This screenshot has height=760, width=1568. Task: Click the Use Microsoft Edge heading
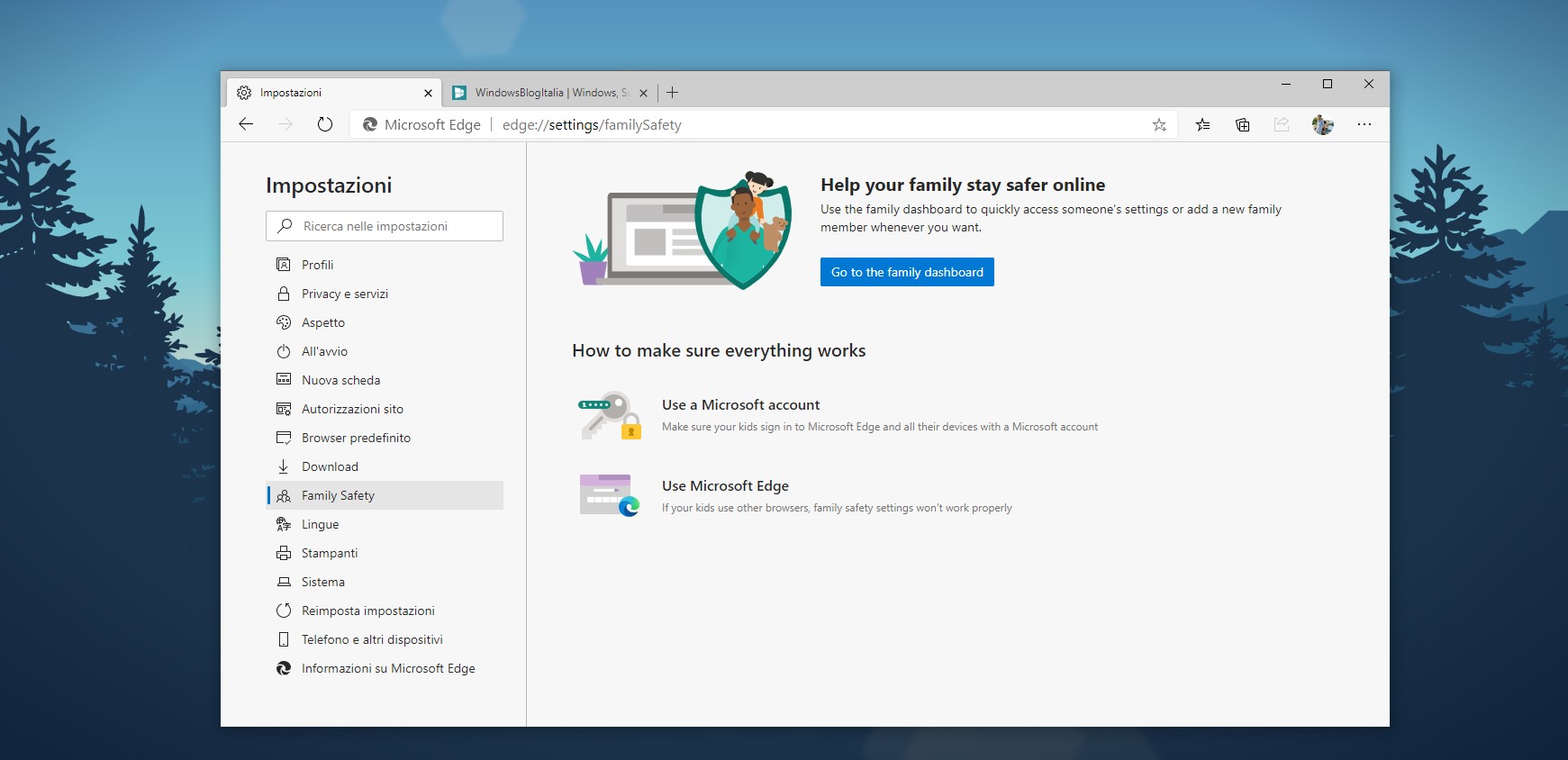click(725, 486)
